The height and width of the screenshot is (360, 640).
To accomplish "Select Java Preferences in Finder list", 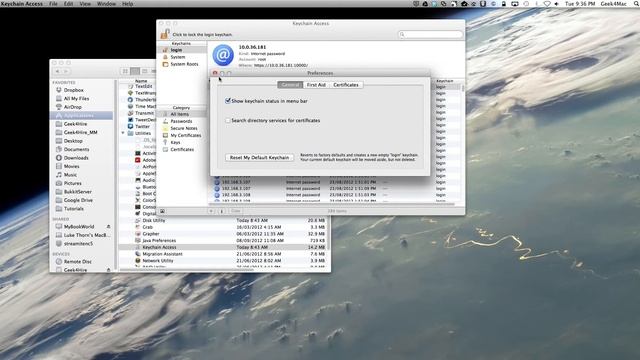I will (224, 240).
